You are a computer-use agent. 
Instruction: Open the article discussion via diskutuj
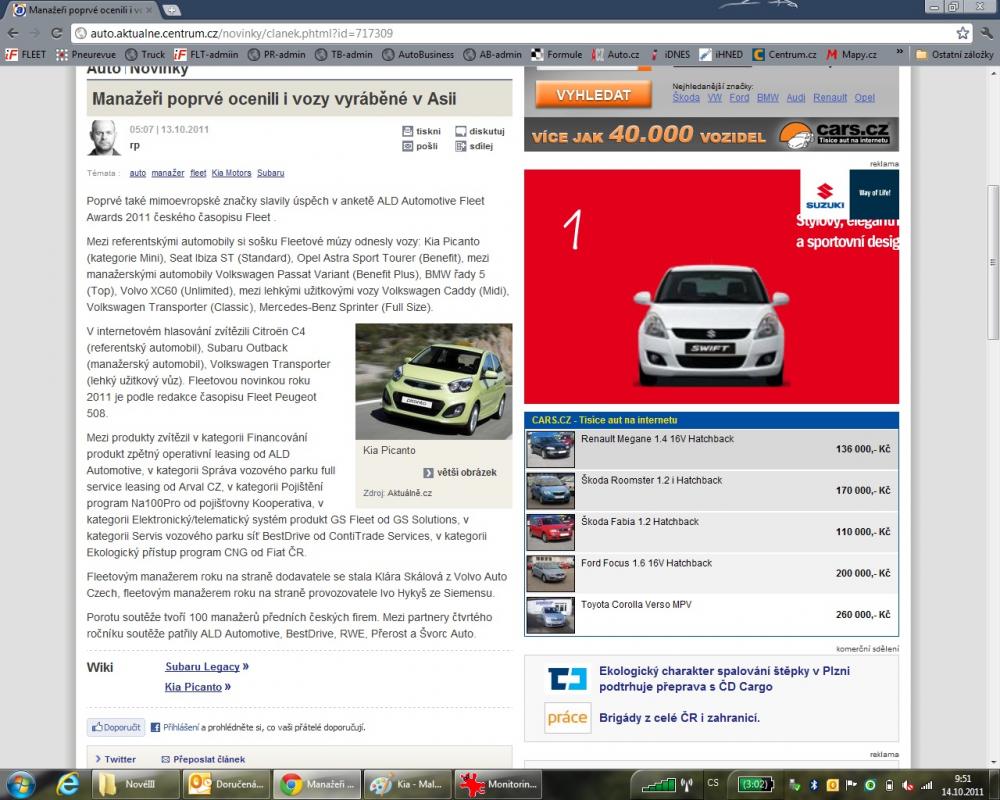(480, 131)
